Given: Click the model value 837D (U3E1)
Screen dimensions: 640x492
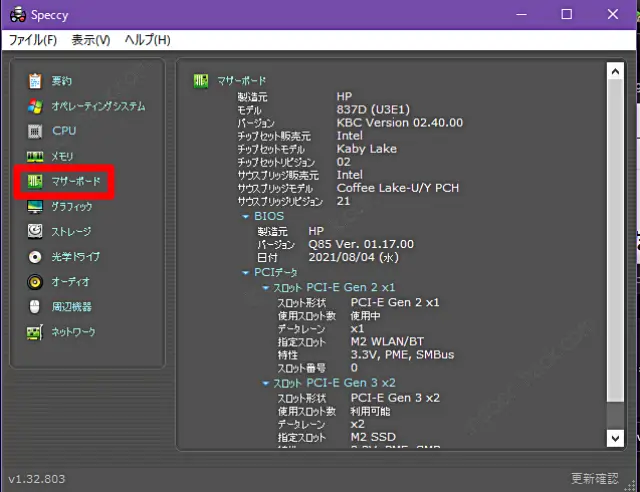Looking at the screenshot, I should point(373,109).
